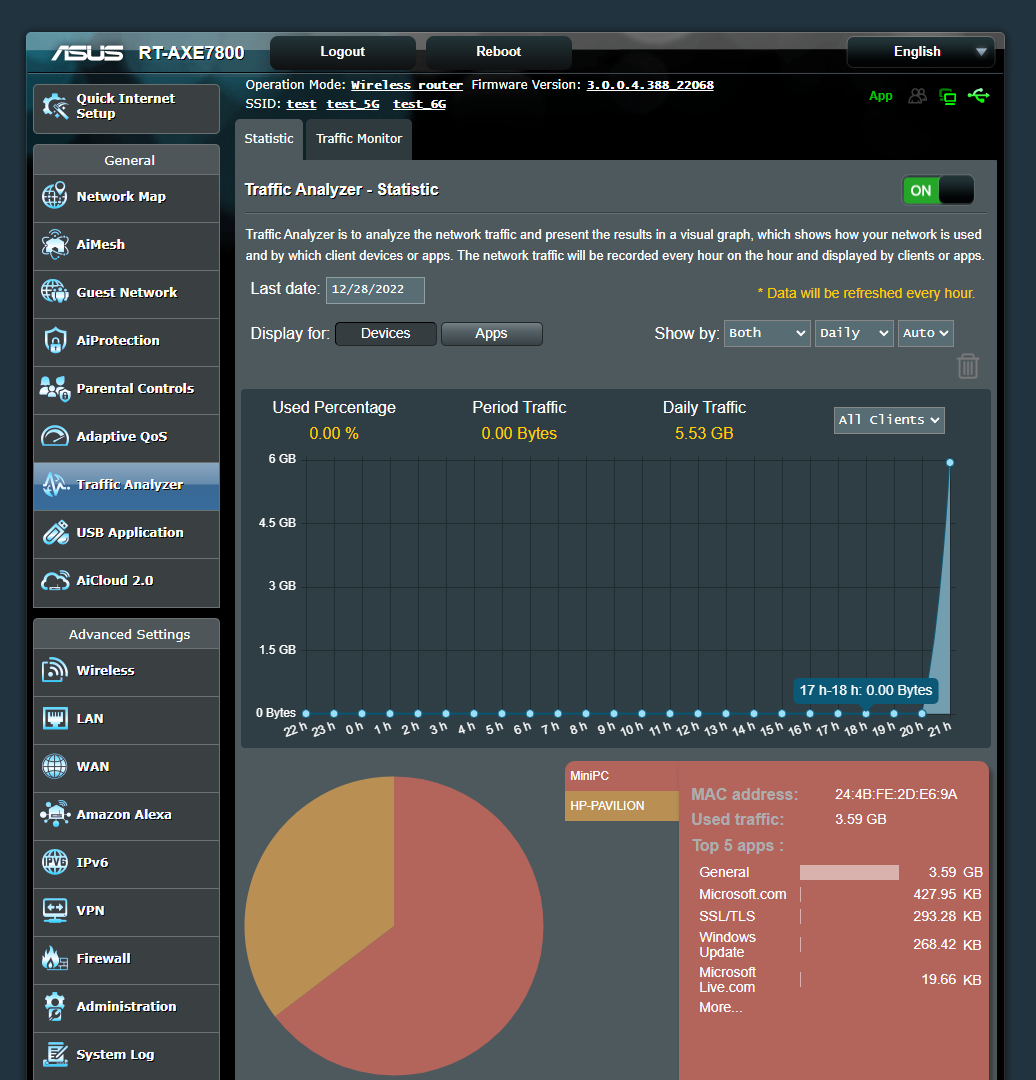
Task: Open Amazon Alexa sidebar icon
Action: (x=55, y=814)
